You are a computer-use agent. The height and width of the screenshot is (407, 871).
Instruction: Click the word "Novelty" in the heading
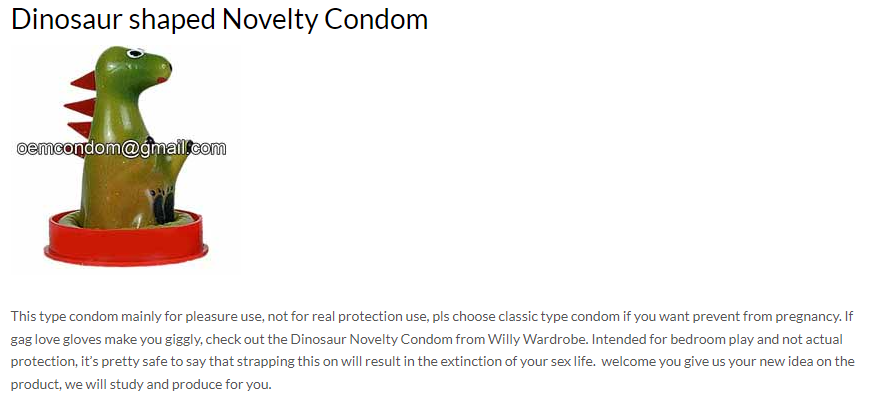[270, 19]
